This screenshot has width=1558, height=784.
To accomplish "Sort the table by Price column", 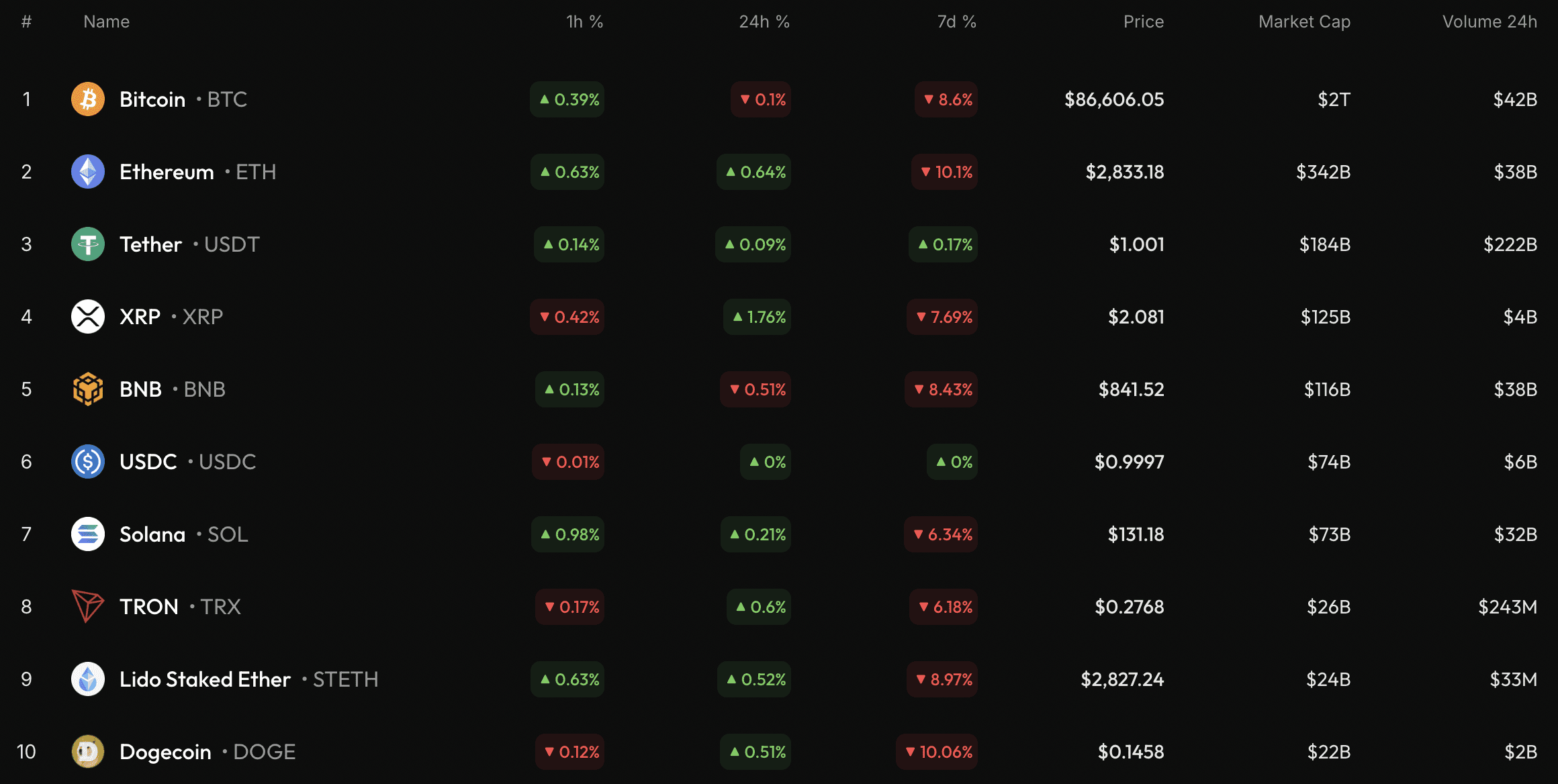I will 1144,21.
